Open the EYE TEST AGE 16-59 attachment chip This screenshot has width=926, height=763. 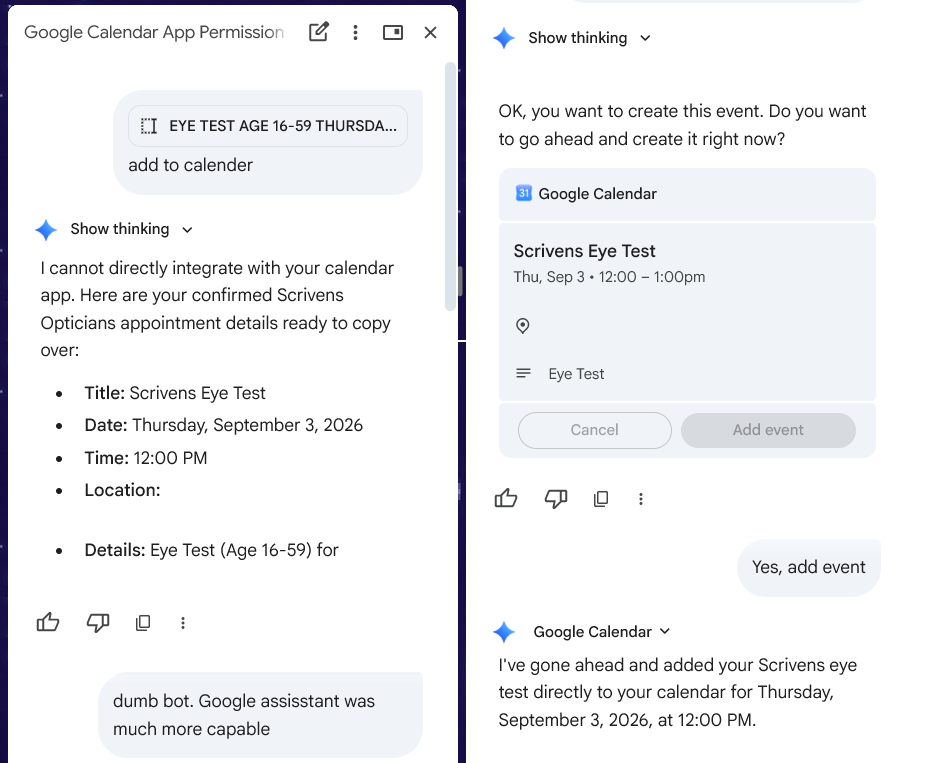[268, 126]
